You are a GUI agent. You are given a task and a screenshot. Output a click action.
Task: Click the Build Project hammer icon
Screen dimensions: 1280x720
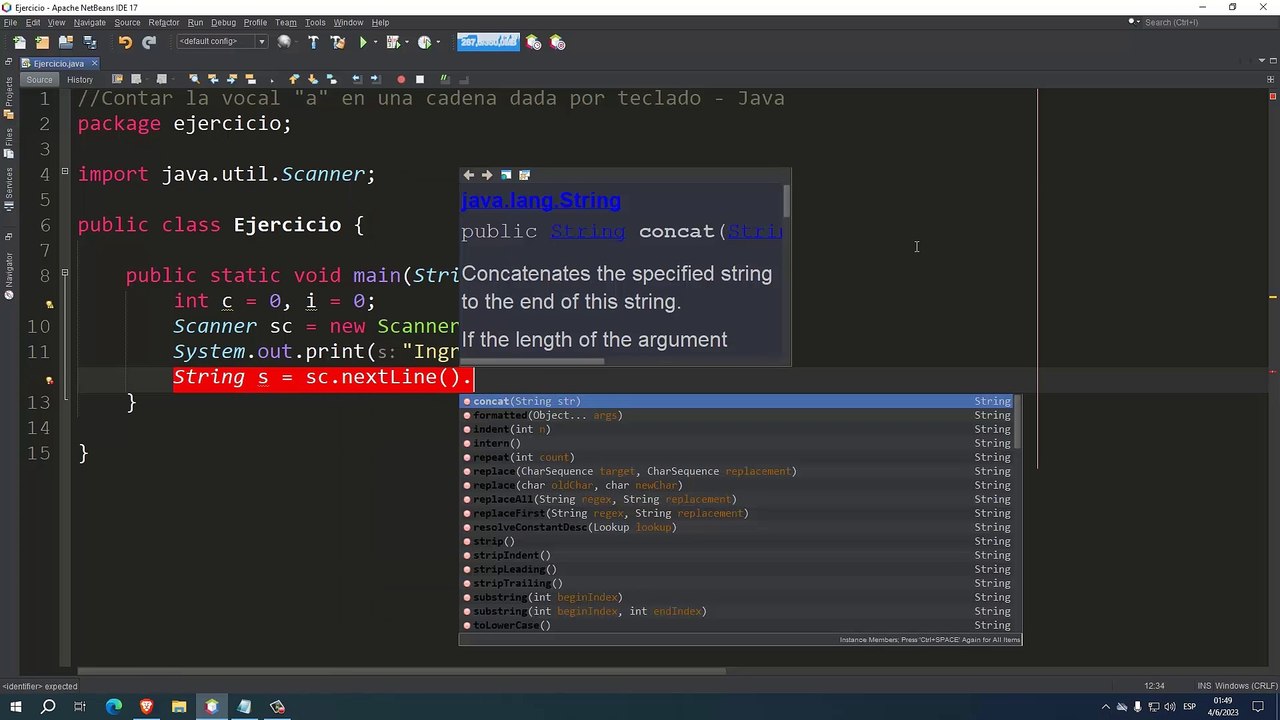(313, 42)
